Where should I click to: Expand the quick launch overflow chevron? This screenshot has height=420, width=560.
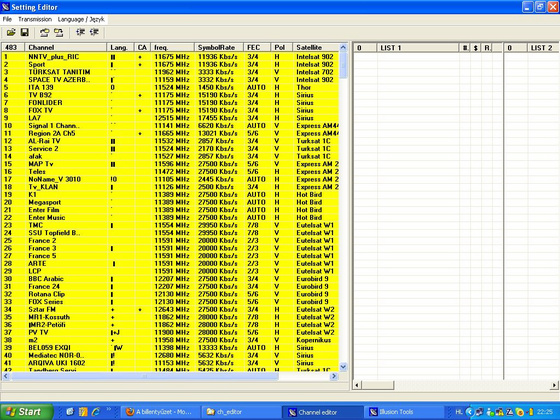(109, 409)
